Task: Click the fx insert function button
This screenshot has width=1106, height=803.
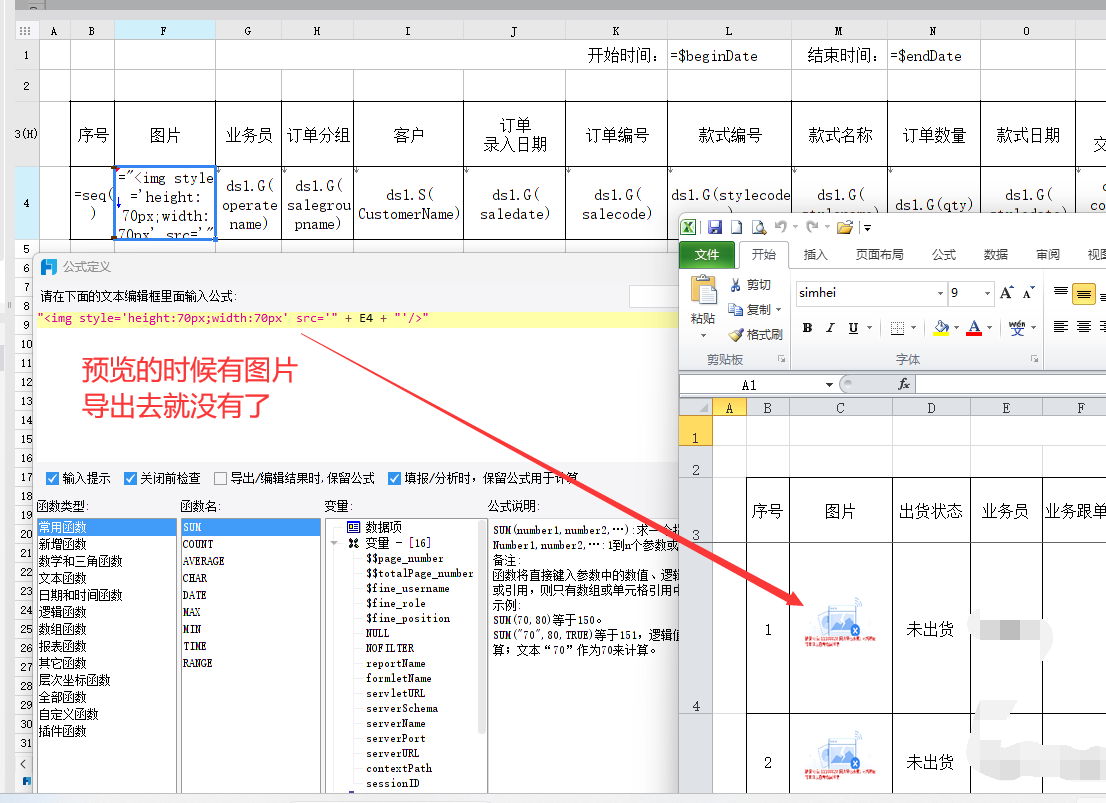Action: point(903,384)
